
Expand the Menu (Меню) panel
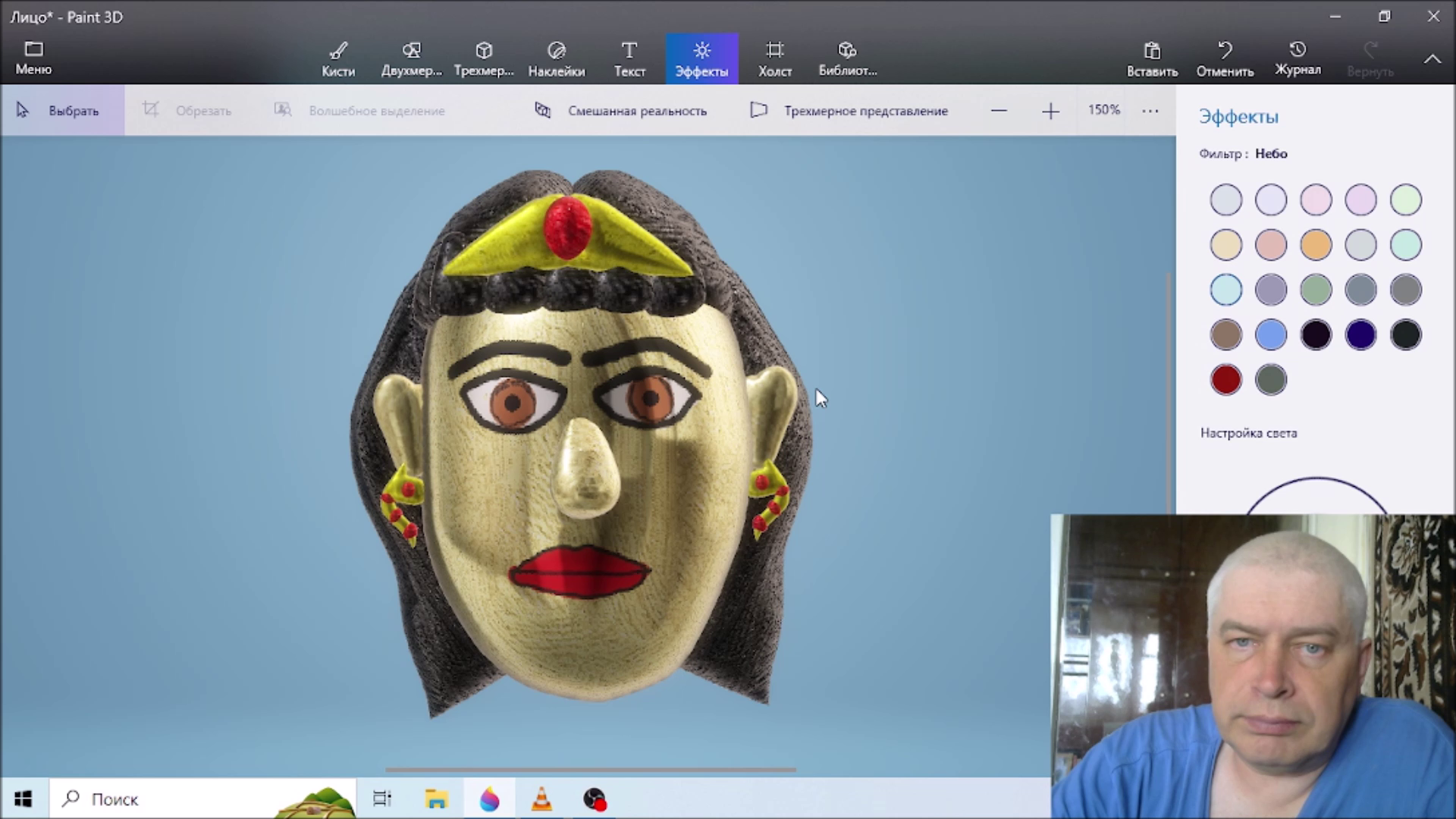tap(33, 58)
